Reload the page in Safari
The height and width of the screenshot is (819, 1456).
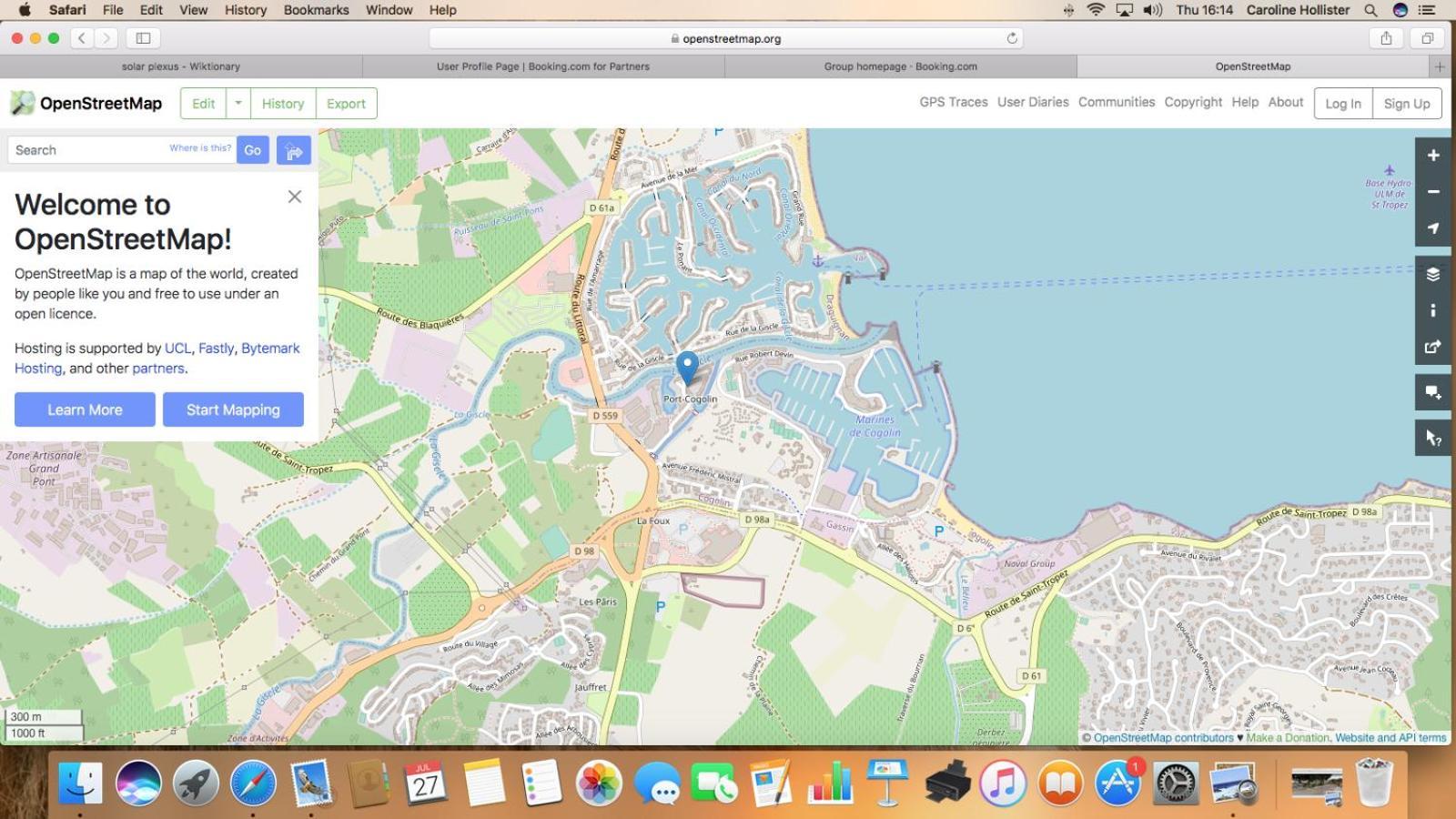click(x=1012, y=38)
